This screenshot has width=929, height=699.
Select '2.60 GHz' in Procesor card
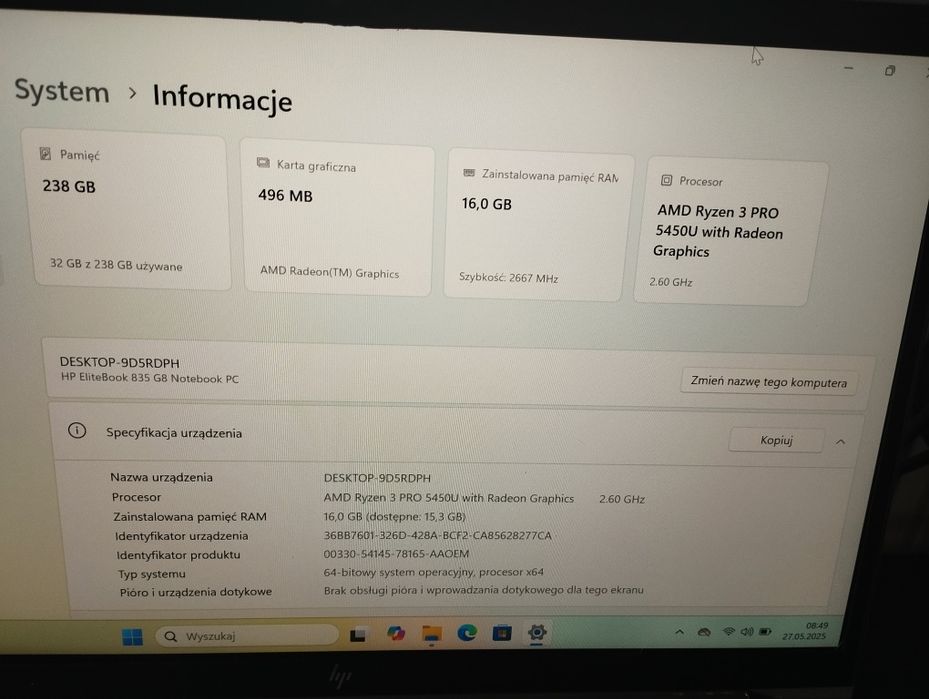pos(671,282)
